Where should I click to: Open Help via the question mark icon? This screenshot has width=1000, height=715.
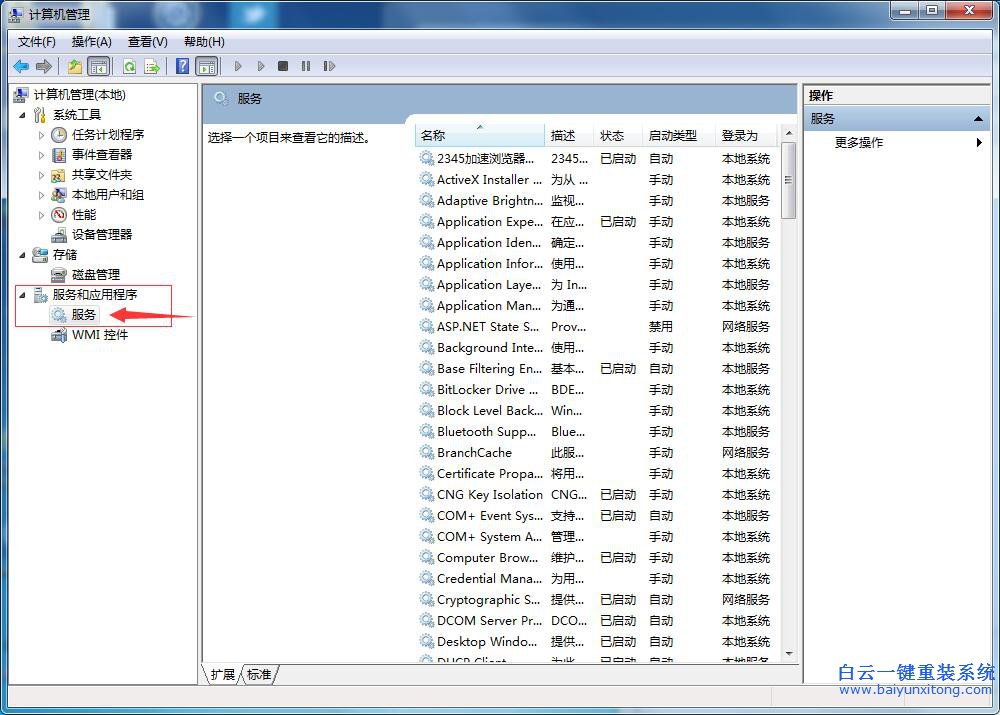tap(183, 66)
